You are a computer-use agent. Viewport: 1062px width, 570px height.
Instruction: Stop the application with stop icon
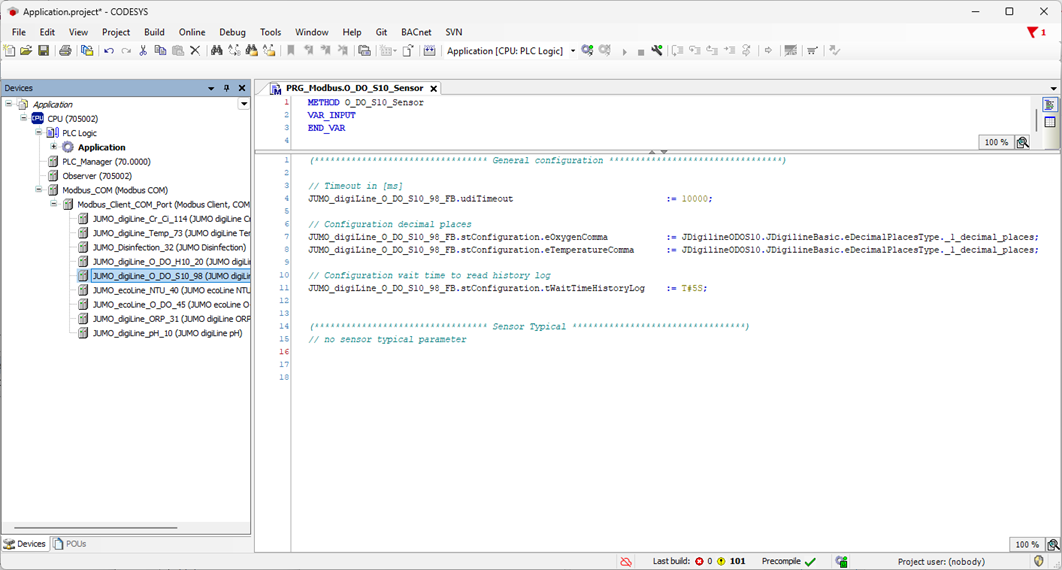coord(641,52)
